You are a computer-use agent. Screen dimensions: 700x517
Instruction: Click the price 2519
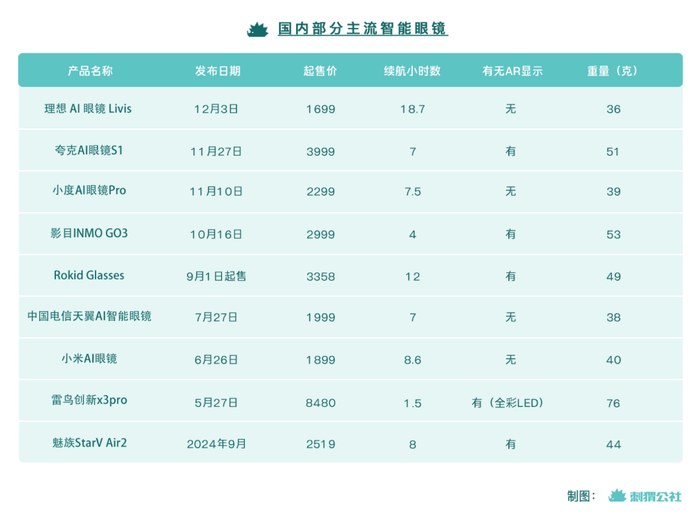point(321,444)
